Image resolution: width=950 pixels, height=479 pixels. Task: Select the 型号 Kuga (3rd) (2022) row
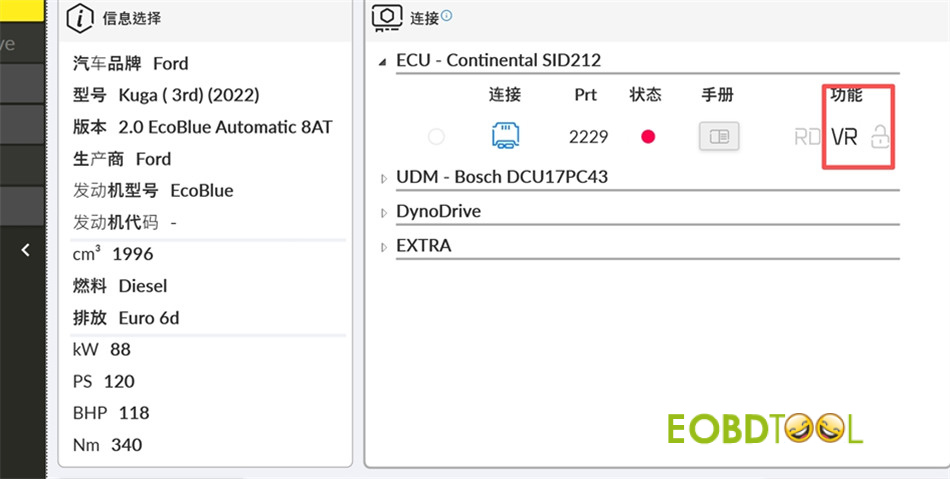(166, 95)
